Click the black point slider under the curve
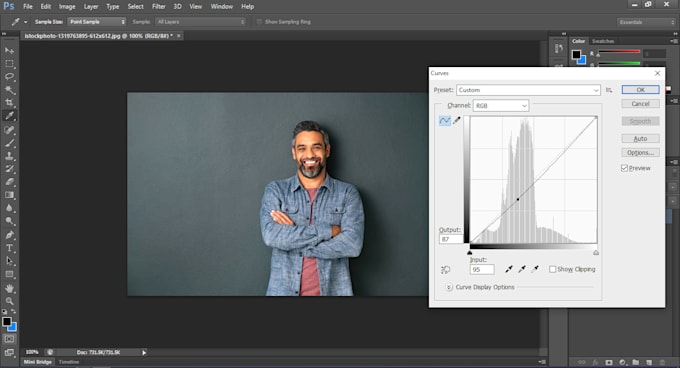 (x=470, y=252)
